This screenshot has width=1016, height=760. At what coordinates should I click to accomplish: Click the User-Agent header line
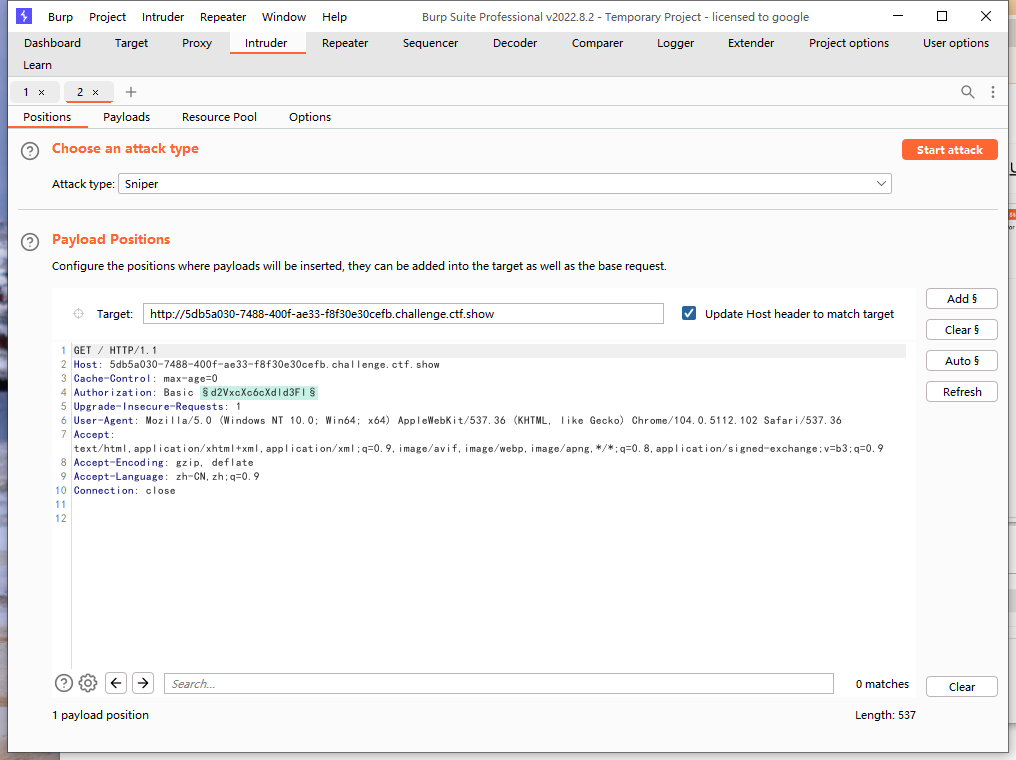(457, 420)
